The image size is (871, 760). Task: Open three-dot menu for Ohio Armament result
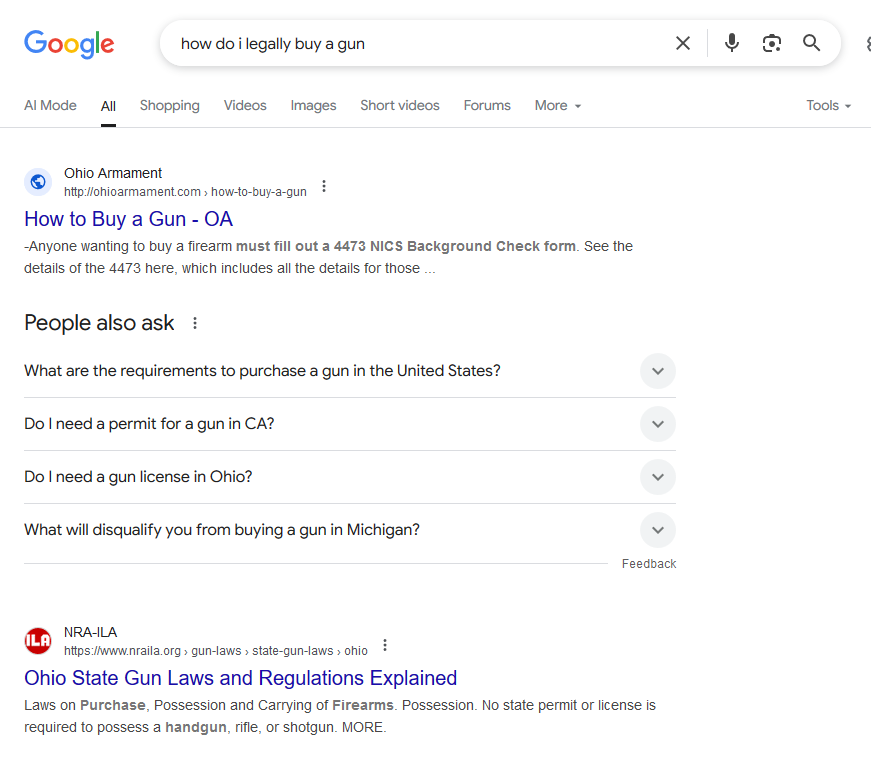pos(324,186)
